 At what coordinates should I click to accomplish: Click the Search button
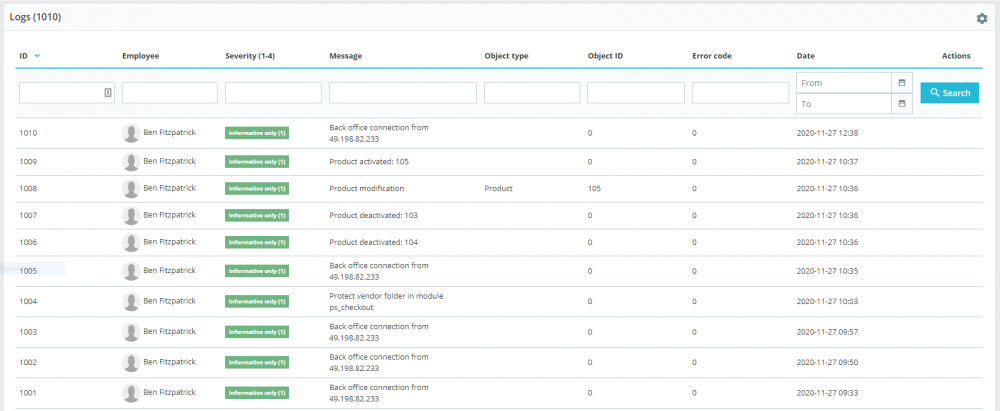tap(950, 93)
